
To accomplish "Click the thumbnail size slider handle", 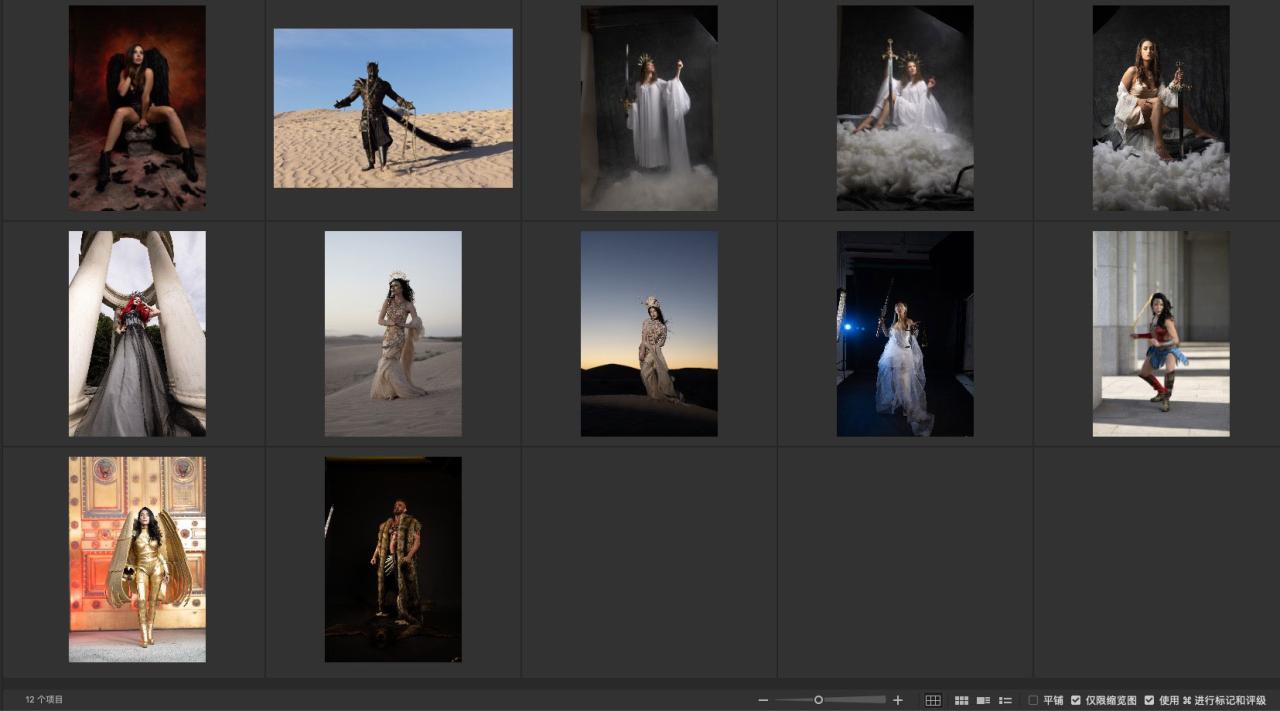I will tap(818, 700).
